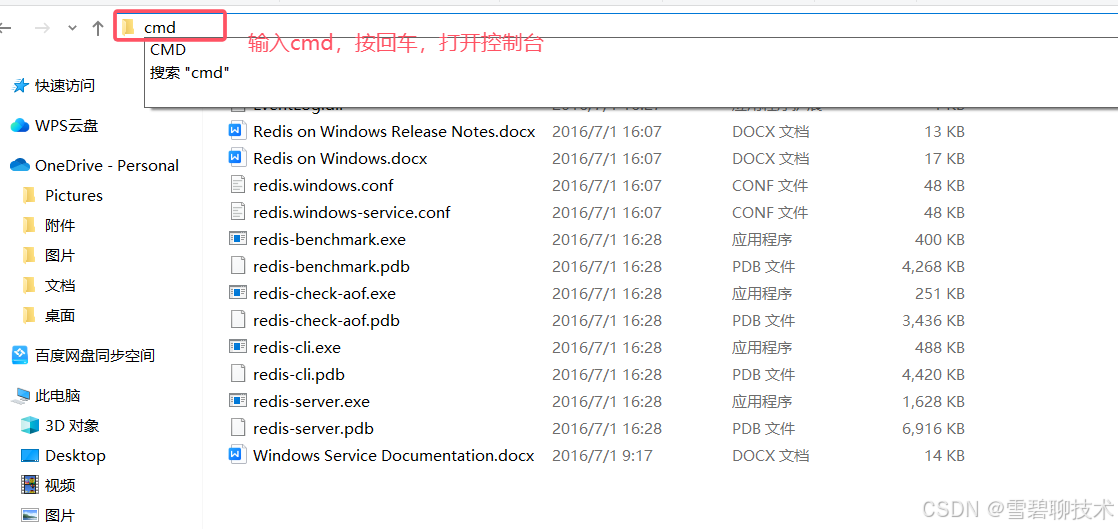The width and height of the screenshot is (1118, 529).
Task: Click the 1,628 KB size cell
Action: coord(933,402)
